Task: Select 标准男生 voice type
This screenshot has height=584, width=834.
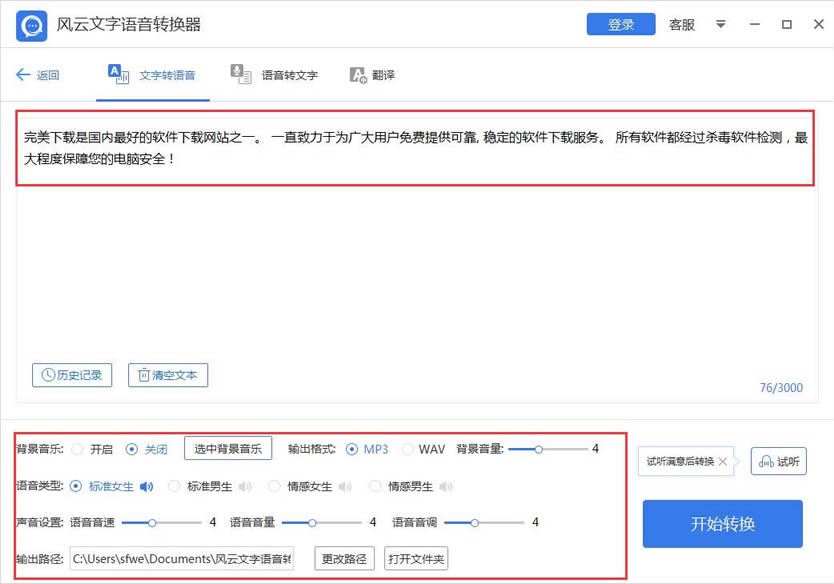Action: (174, 486)
